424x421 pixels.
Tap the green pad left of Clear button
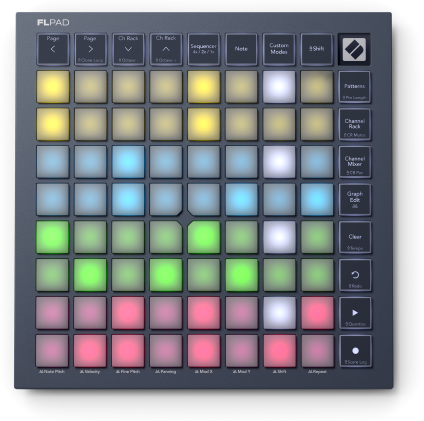pos(317,237)
